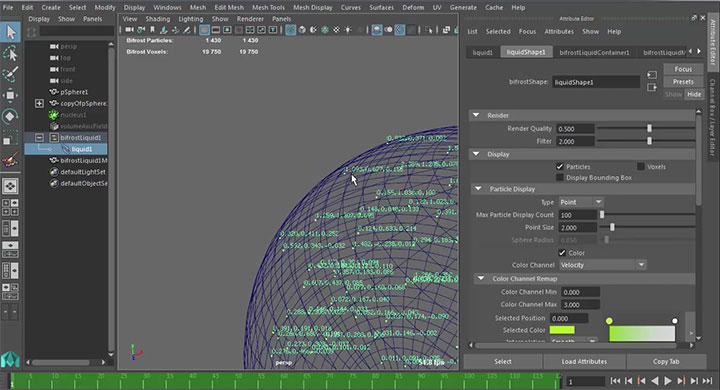This screenshot has width=720, height=390.
Task: Open the Generate menu in main menu bar
Action: coord(462,7)
